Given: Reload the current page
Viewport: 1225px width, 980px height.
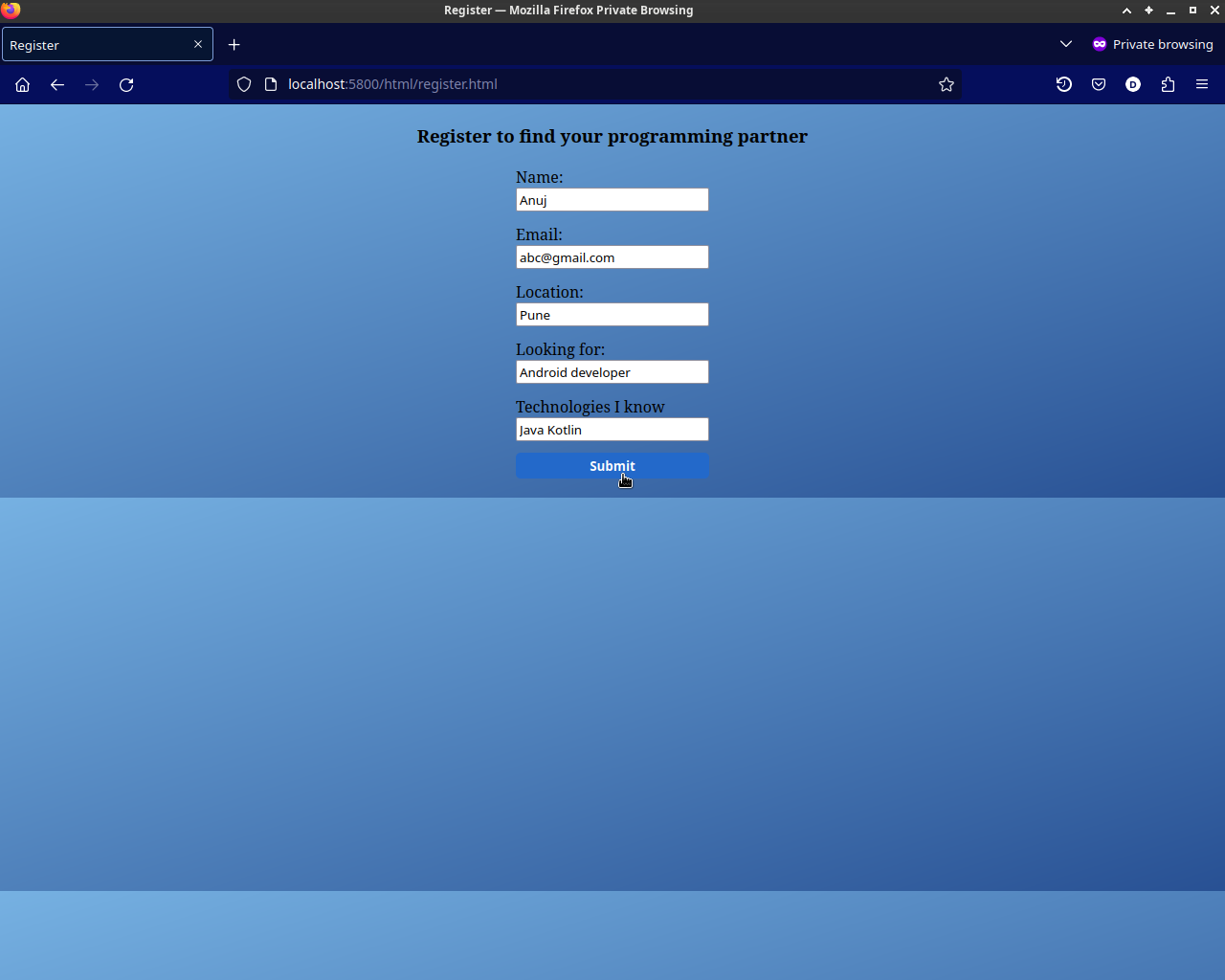Looking at the screenshot, I should [x=126, y=84].
